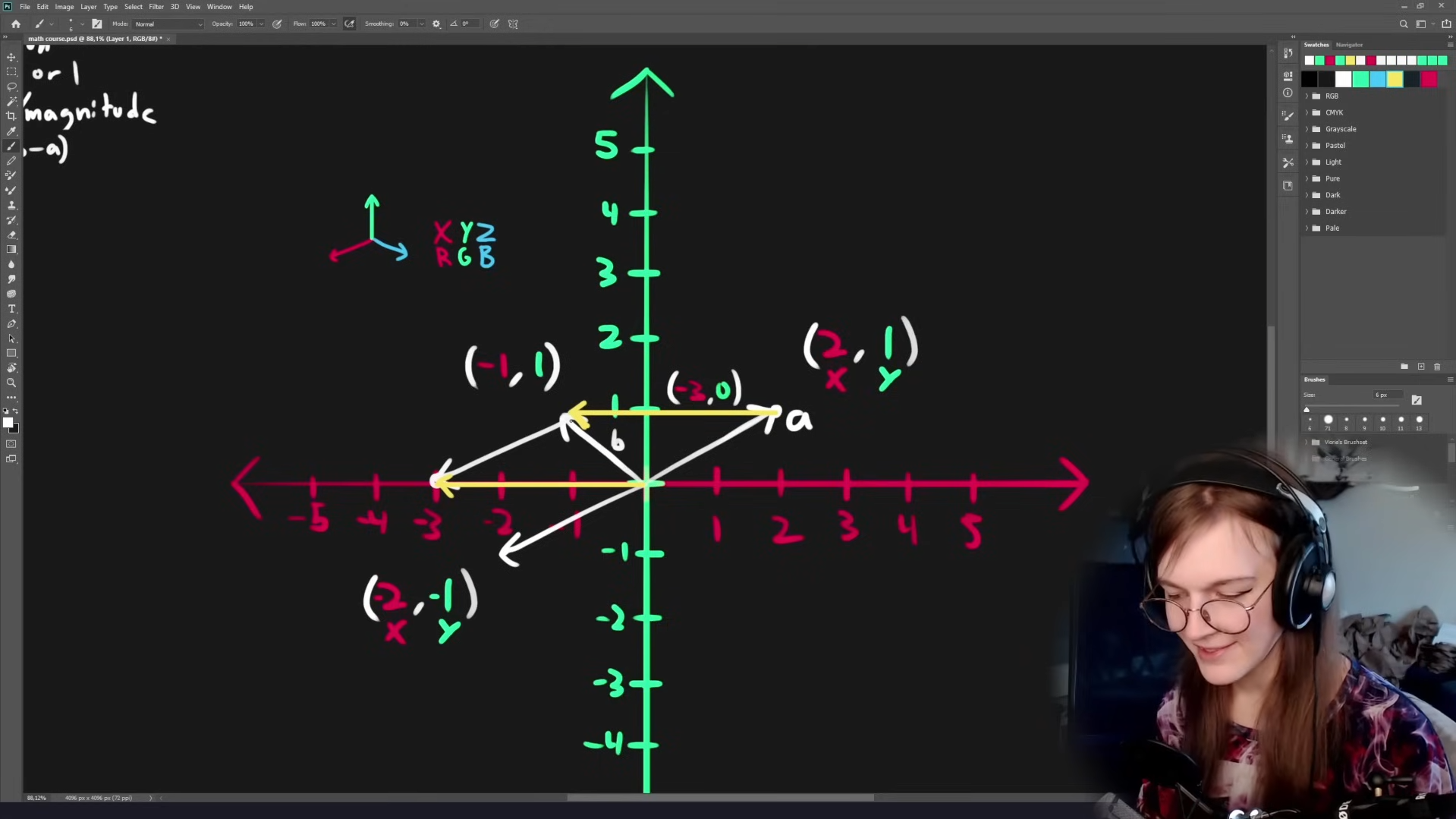The image size is (1456, 819).
Task: Open the blending Mode dropdown
Action: tap(168, 24)
